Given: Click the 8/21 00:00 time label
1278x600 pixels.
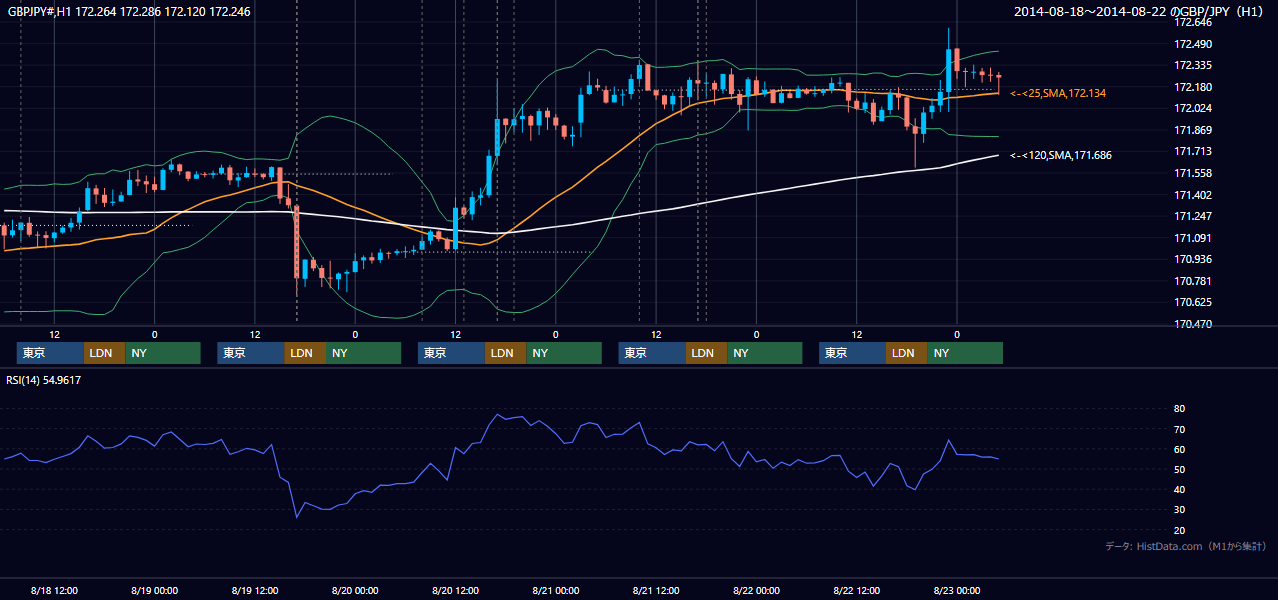Looking at the screenshot, I should [x=555, y=590].
